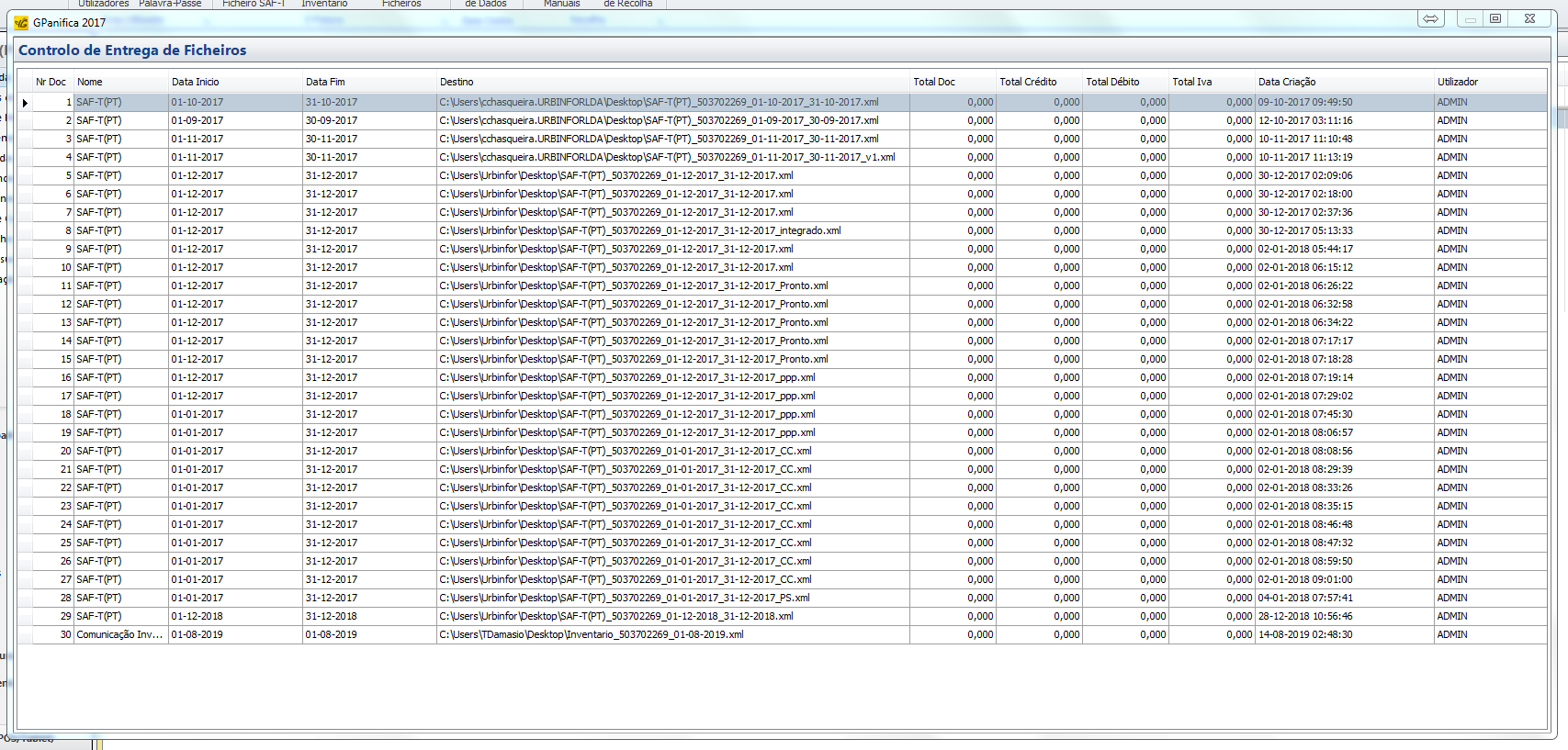
Task: Click destination path ending in _integrado.xml
Action: coord(639,230)
